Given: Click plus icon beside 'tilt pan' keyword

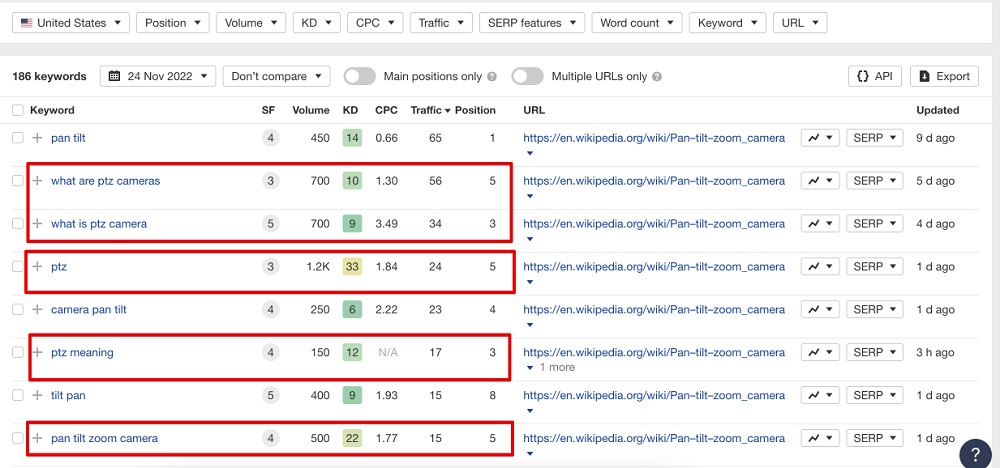Looking at the screenshot, I should tap(38, 395).
